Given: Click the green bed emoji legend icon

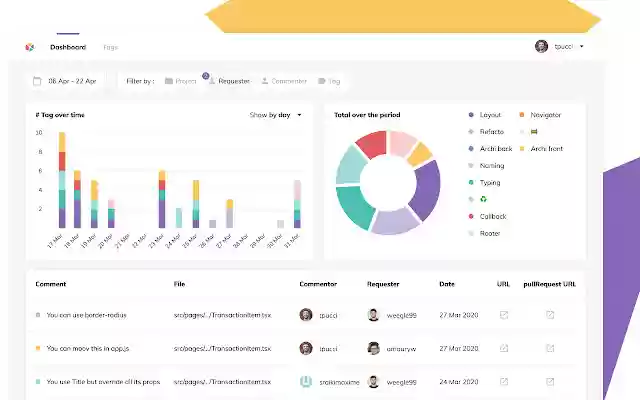Looking at the screenshot, I should point(534,131).
